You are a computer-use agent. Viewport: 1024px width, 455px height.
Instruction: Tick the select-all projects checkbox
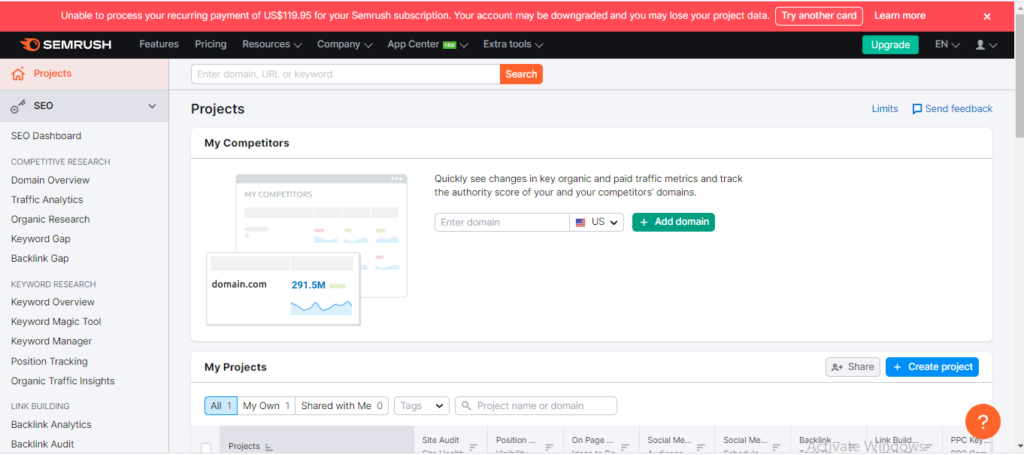(206, 448)
